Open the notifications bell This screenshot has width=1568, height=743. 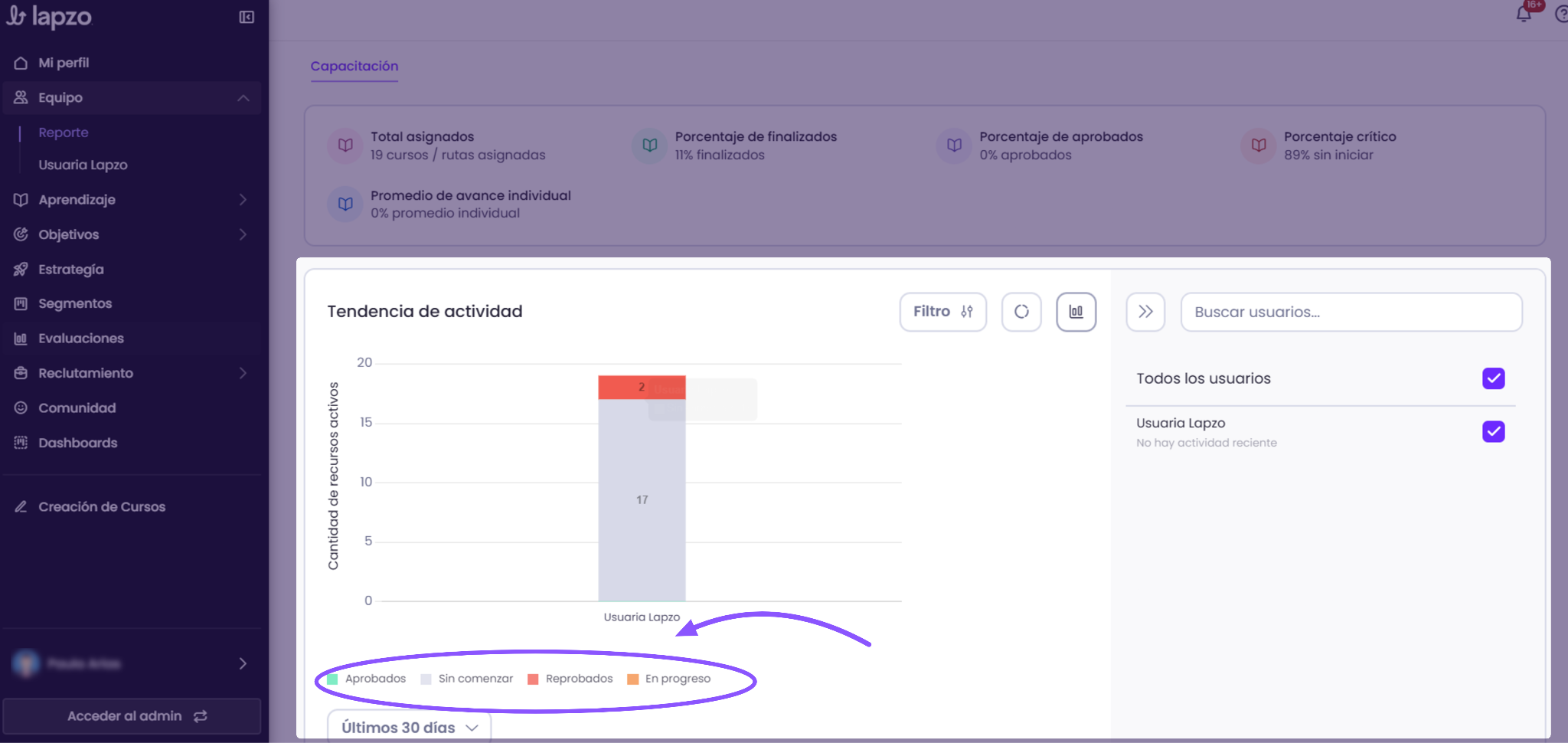pos(1524,15)
